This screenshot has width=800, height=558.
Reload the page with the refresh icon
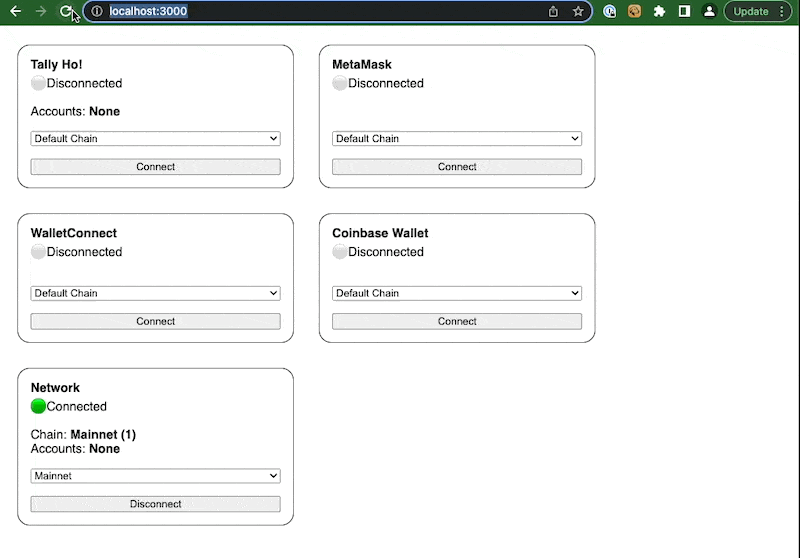click(66, 11)
